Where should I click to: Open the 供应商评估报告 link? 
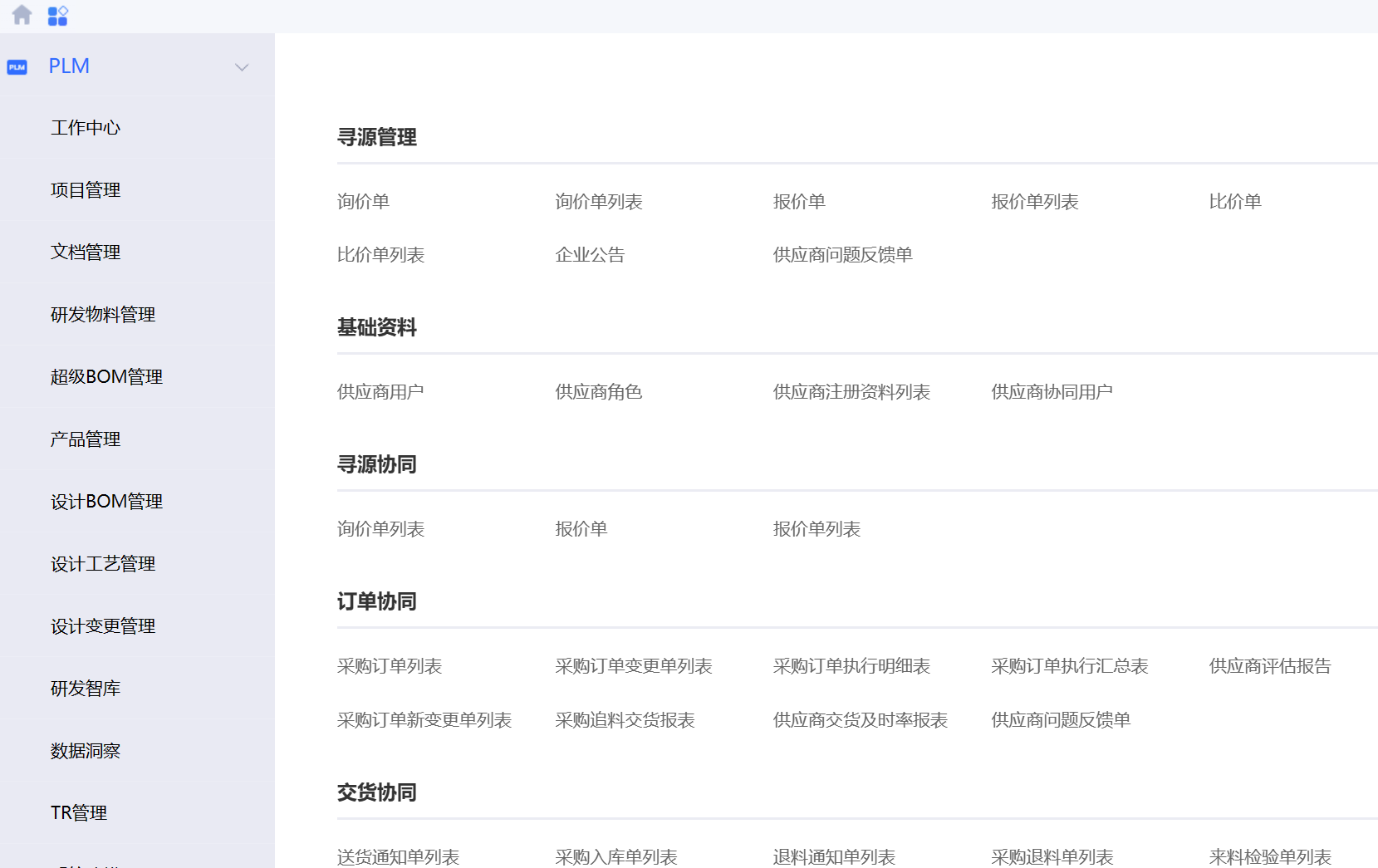[x=1270, y=666]
